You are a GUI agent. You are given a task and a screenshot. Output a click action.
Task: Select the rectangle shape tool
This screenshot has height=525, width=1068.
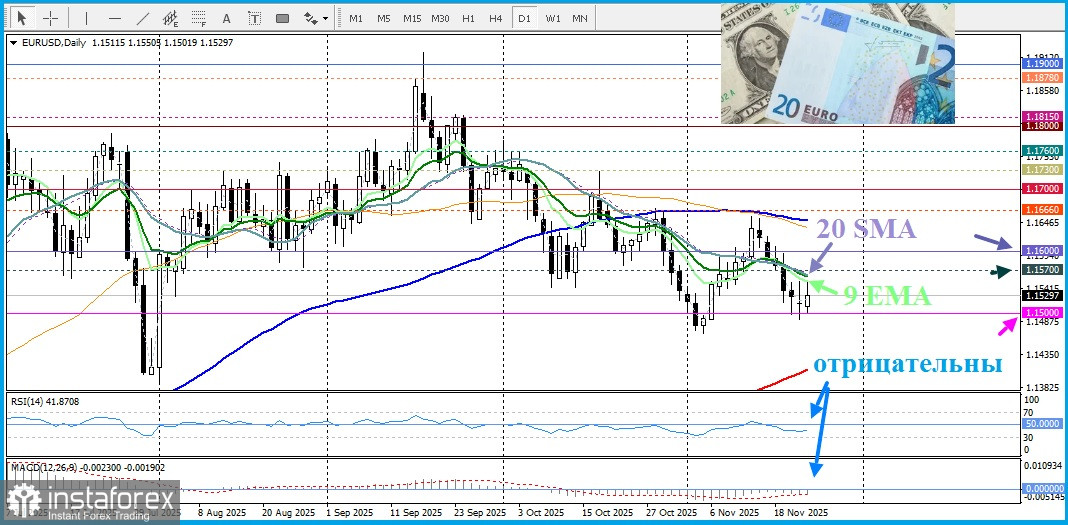[x=282, y=18]
